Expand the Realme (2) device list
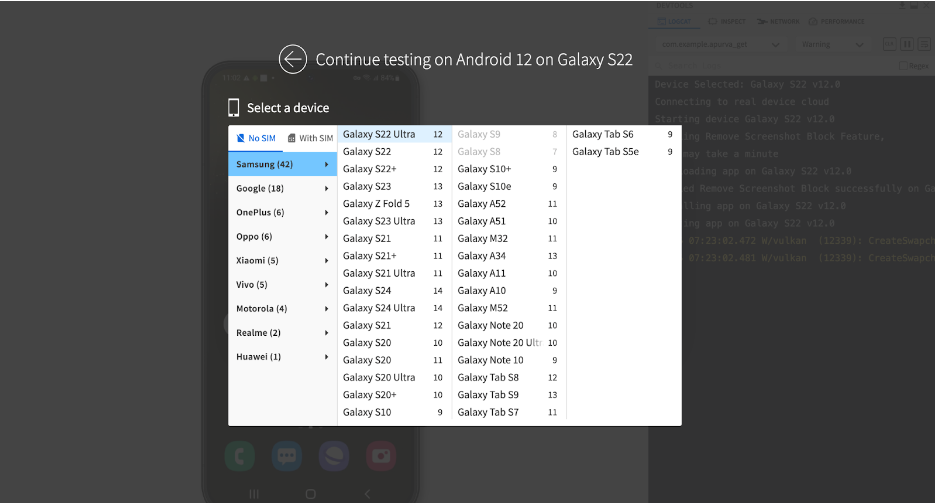This screenshot has width=937, height=504. [283, 332]
